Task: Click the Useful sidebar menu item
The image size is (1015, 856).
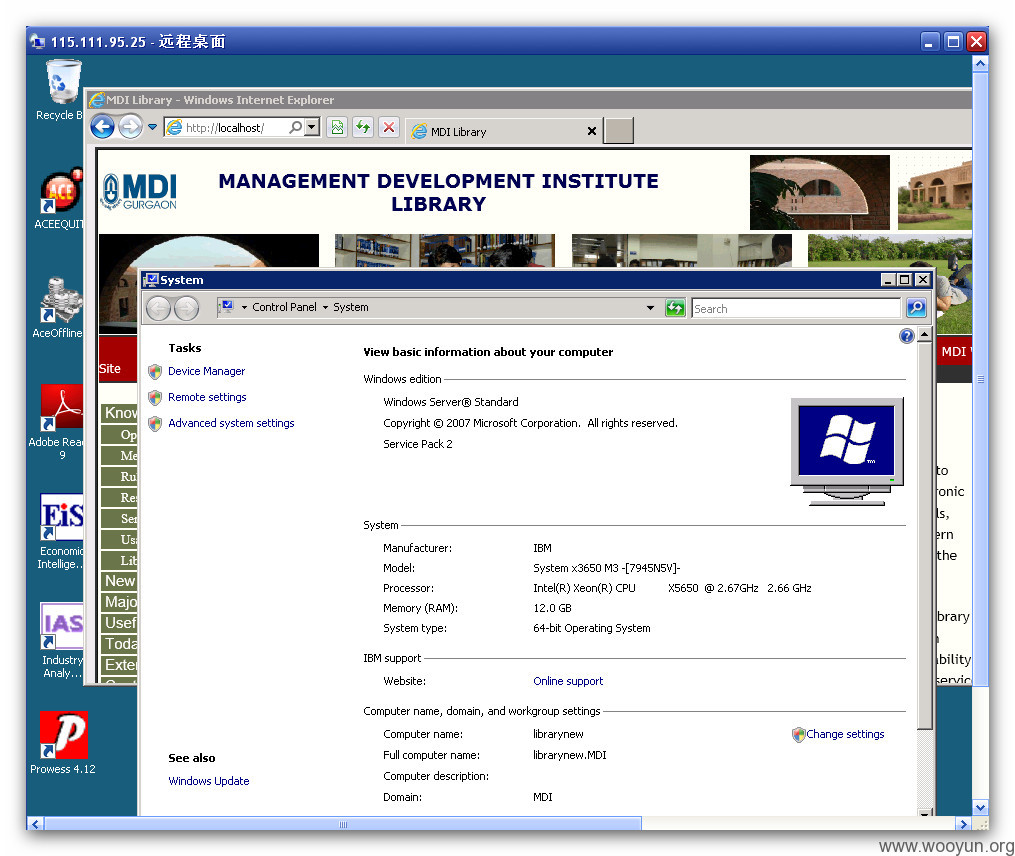Action: (x=120, y=622)
